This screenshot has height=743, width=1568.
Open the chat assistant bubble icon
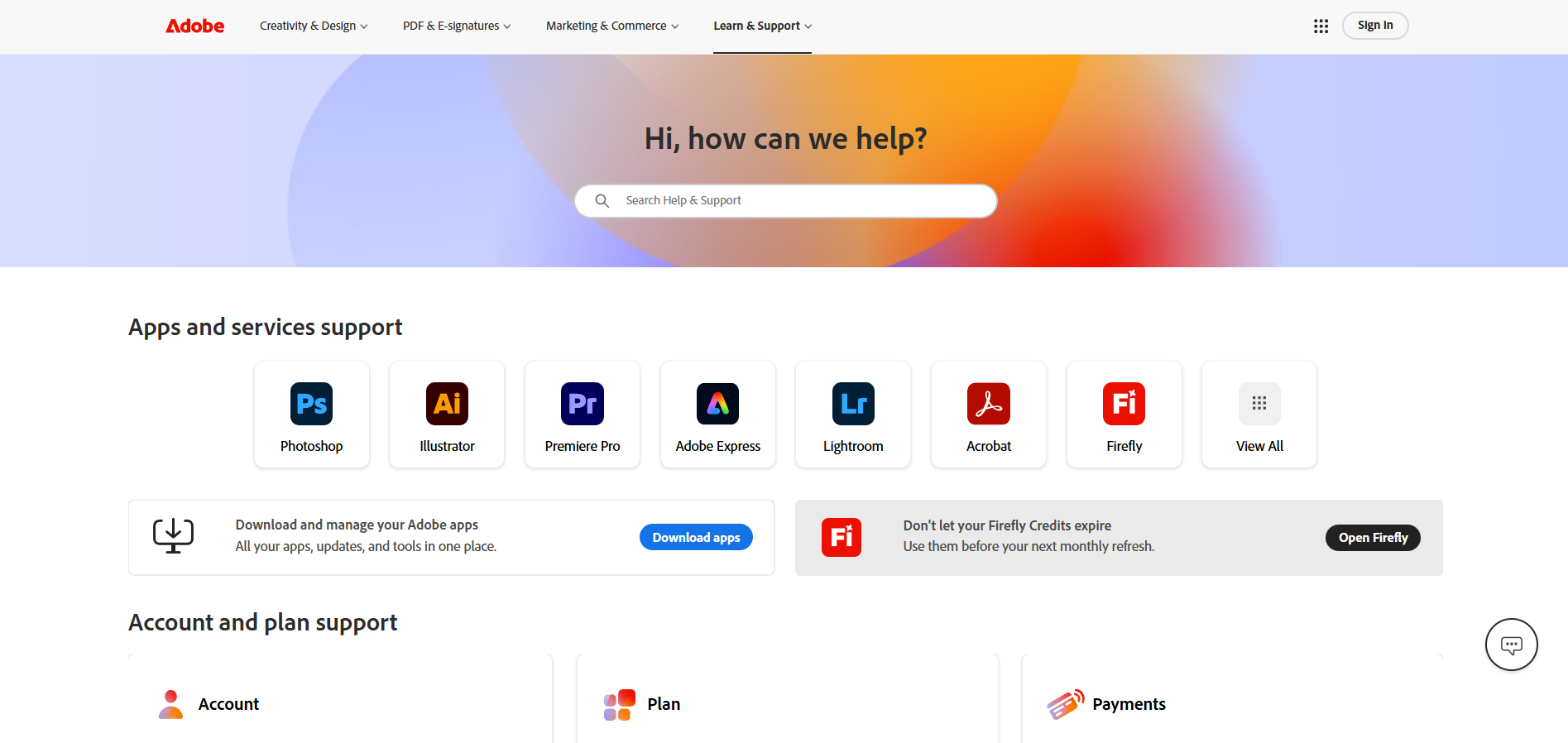[1511, 645]
